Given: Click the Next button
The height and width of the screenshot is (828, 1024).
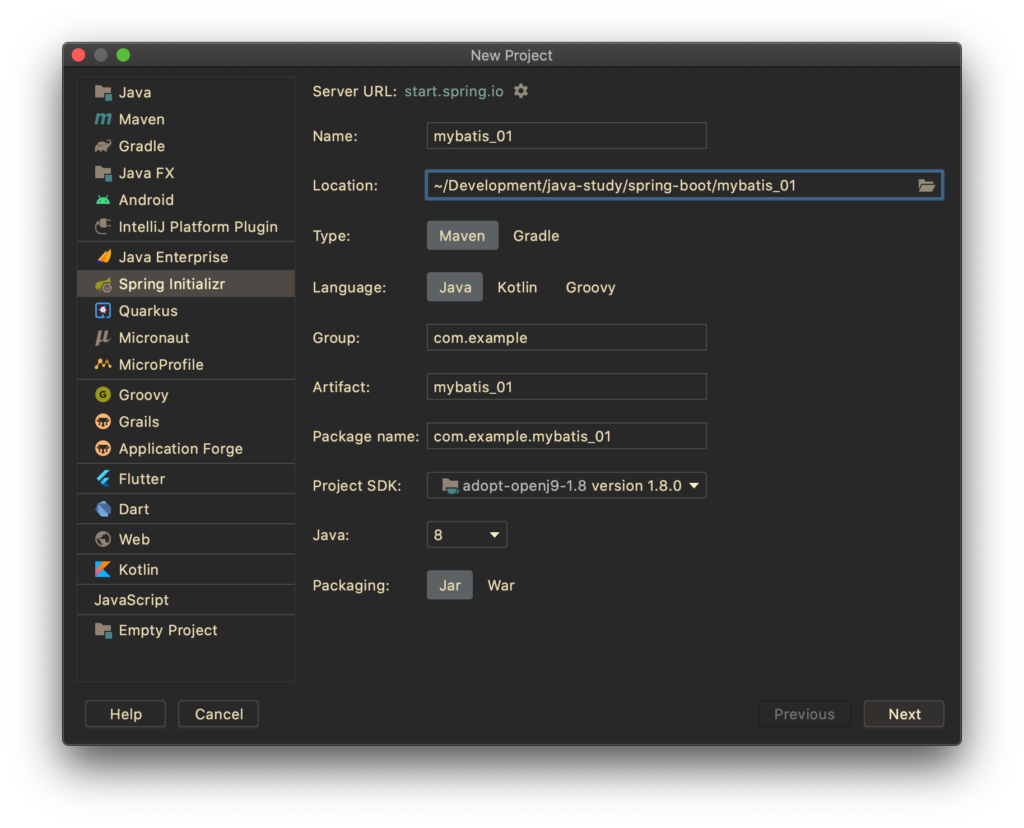Looking at the screenshot, I should point(903,714).
